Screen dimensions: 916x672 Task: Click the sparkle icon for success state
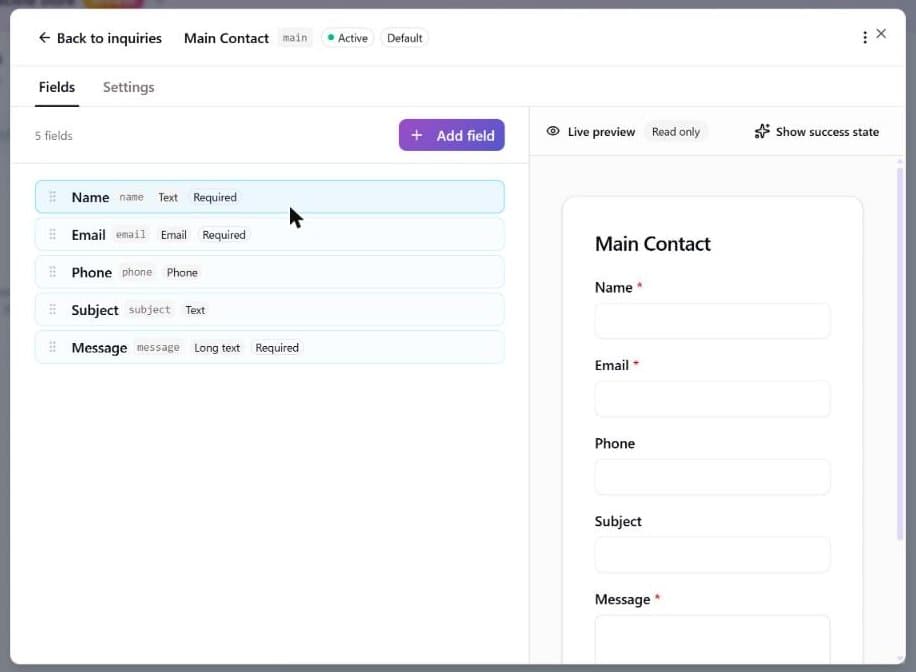pos(762,131)
